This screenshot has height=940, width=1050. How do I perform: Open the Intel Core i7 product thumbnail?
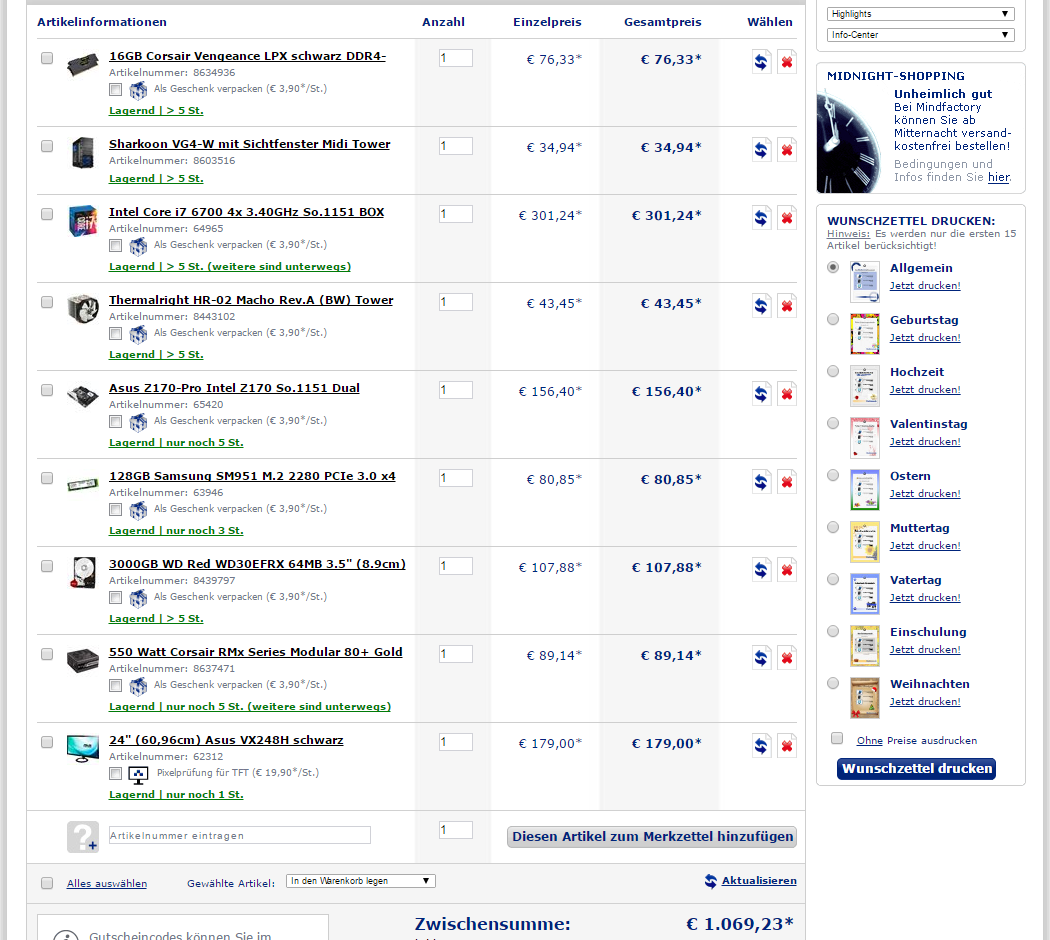tap(83, 220)
